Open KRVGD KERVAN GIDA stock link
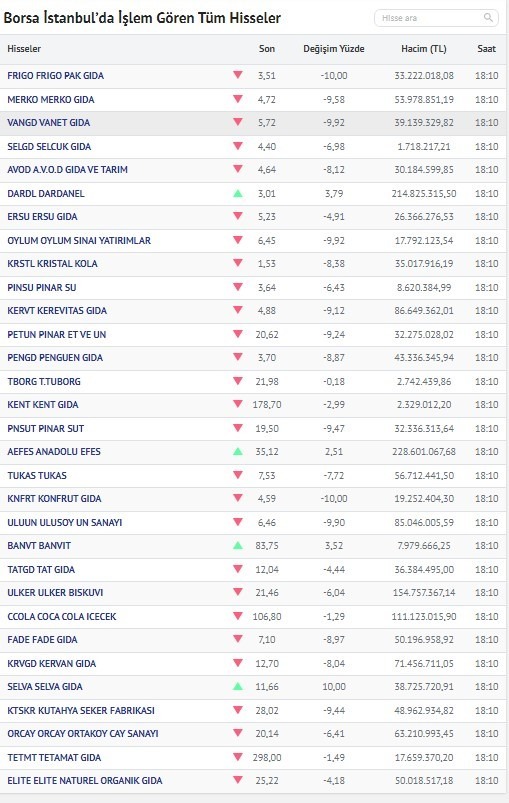 point(51,664)
